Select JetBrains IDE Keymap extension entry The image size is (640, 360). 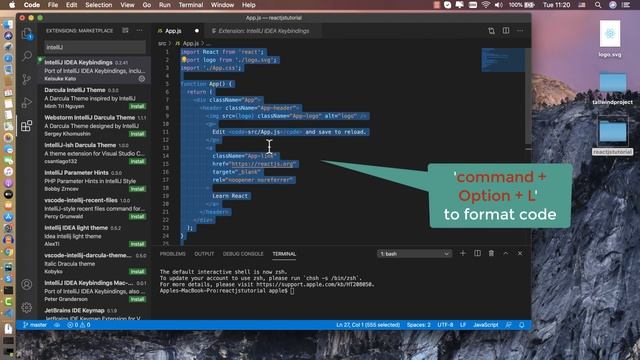point(94,313)
